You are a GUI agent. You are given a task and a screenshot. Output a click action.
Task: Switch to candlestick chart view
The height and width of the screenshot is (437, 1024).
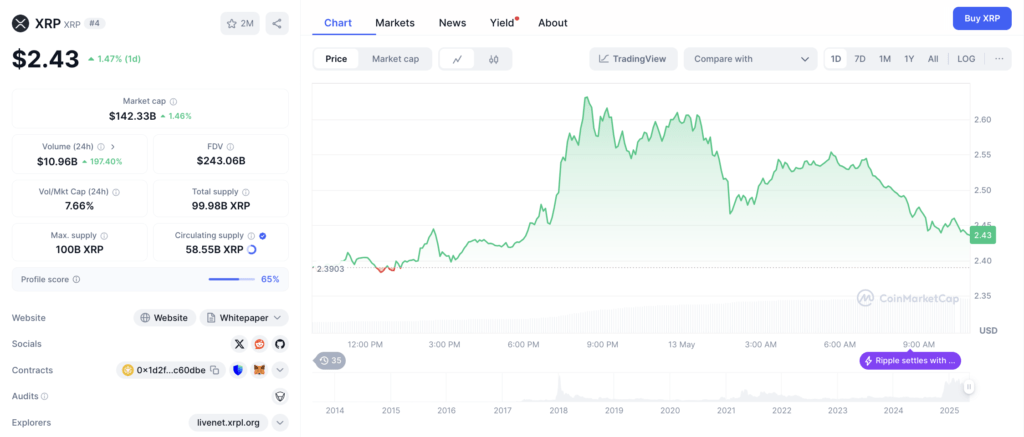click(x=494, y=59)
